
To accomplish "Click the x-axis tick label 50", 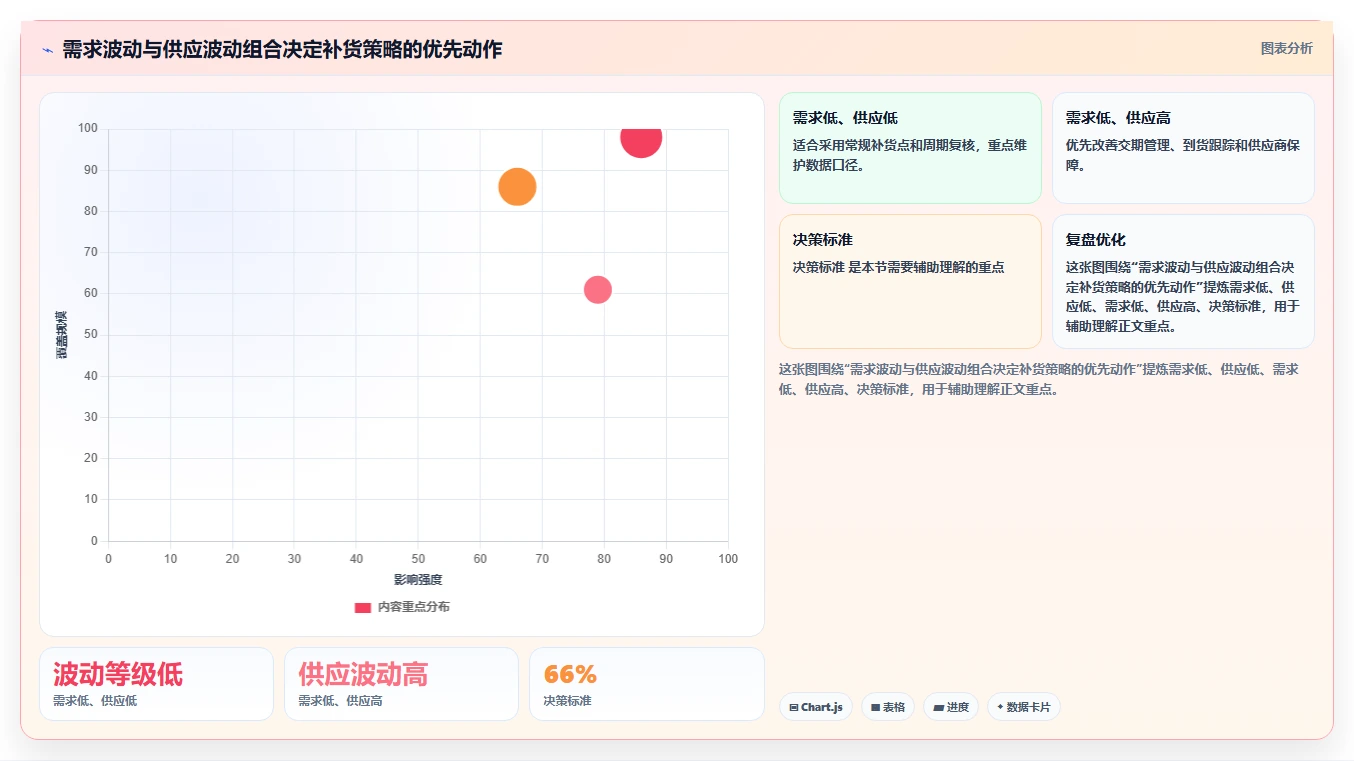I will pyautogui.click(x=418, y=559).
